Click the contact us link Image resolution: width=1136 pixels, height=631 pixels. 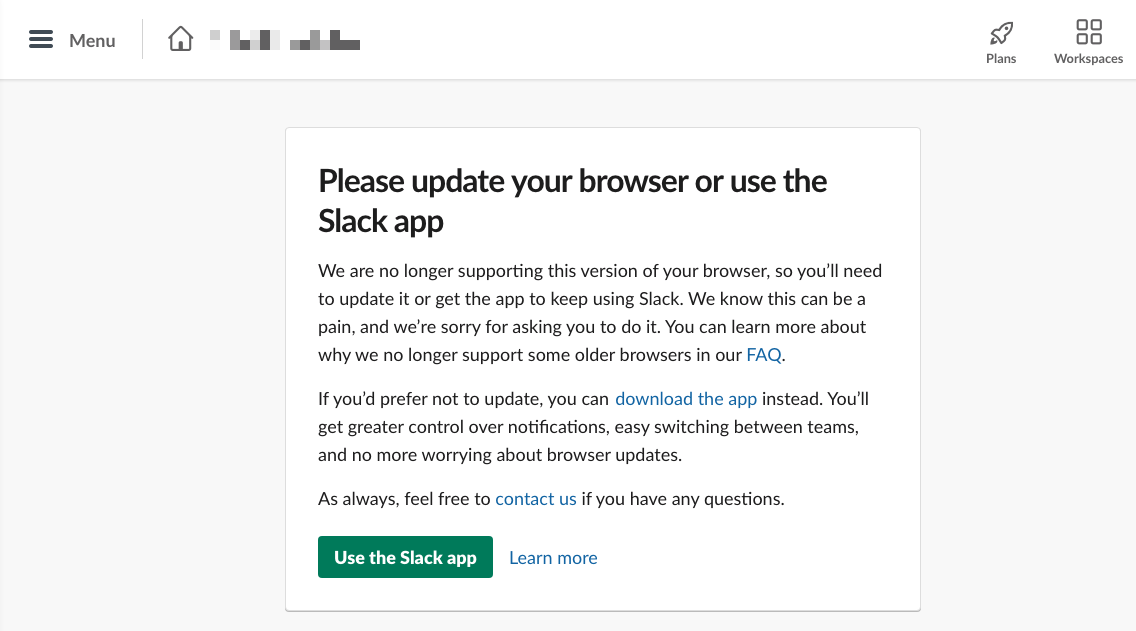(535, 499)
